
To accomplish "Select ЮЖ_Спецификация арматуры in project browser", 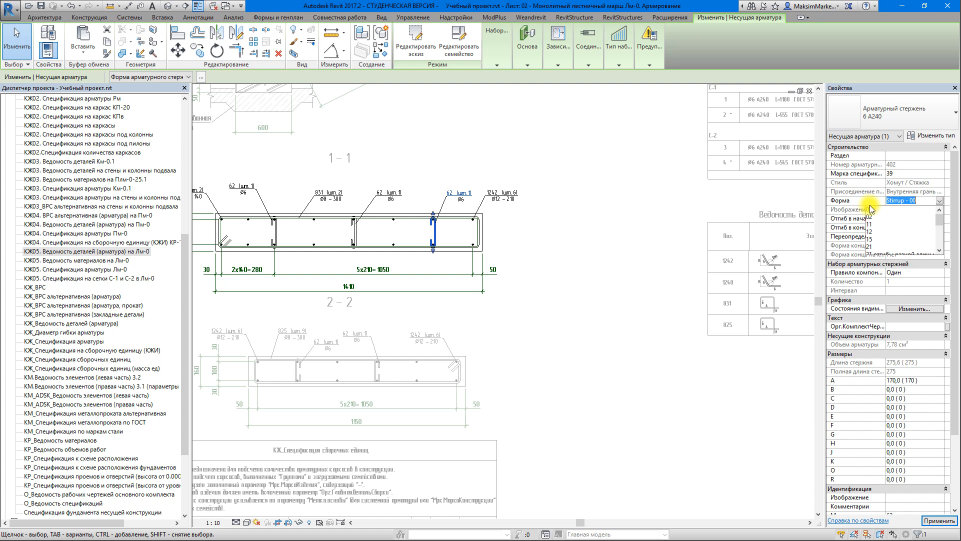I will (64, 342).
